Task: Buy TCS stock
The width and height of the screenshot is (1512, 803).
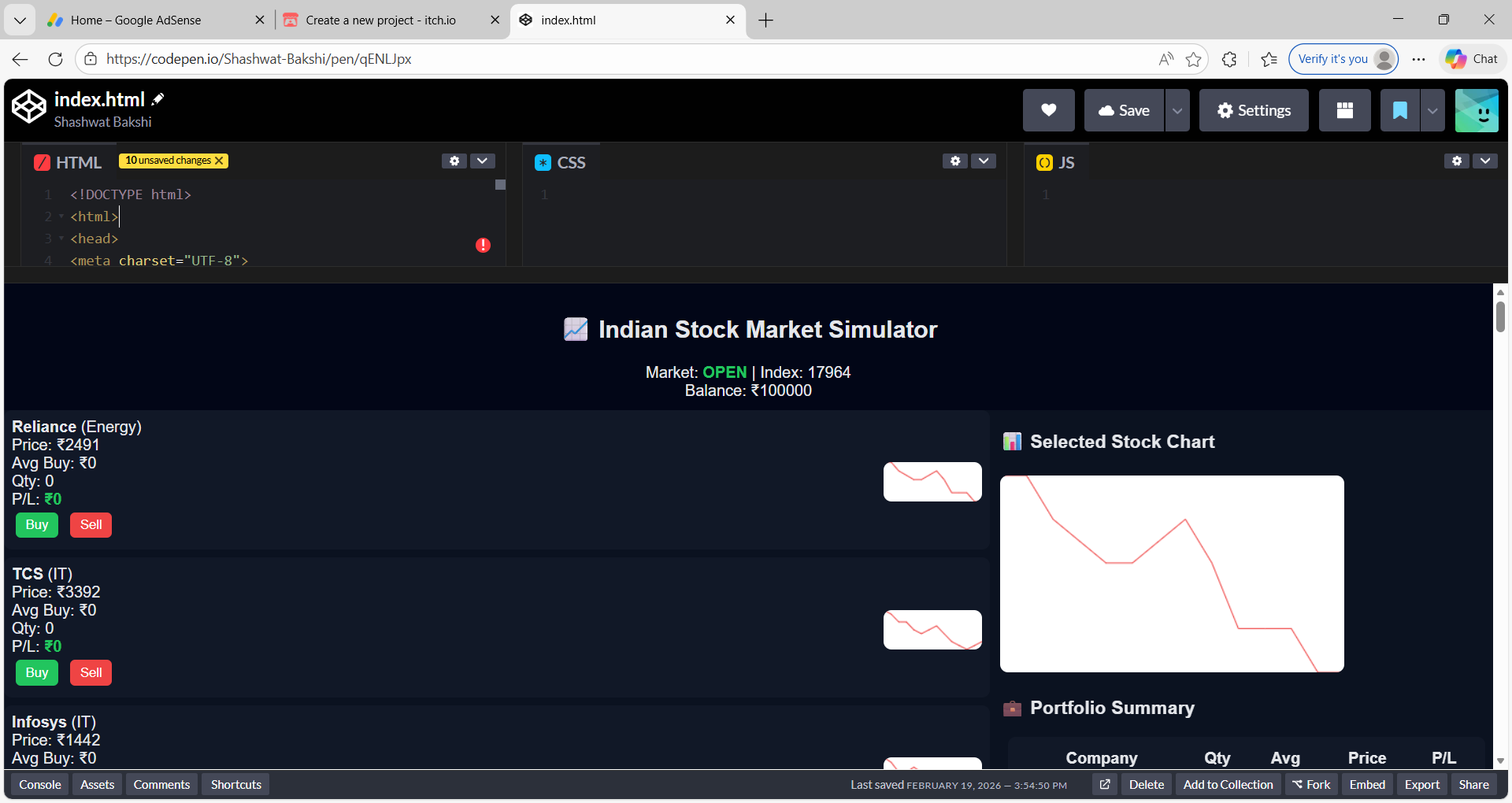Action: click(x=37, y=673)
